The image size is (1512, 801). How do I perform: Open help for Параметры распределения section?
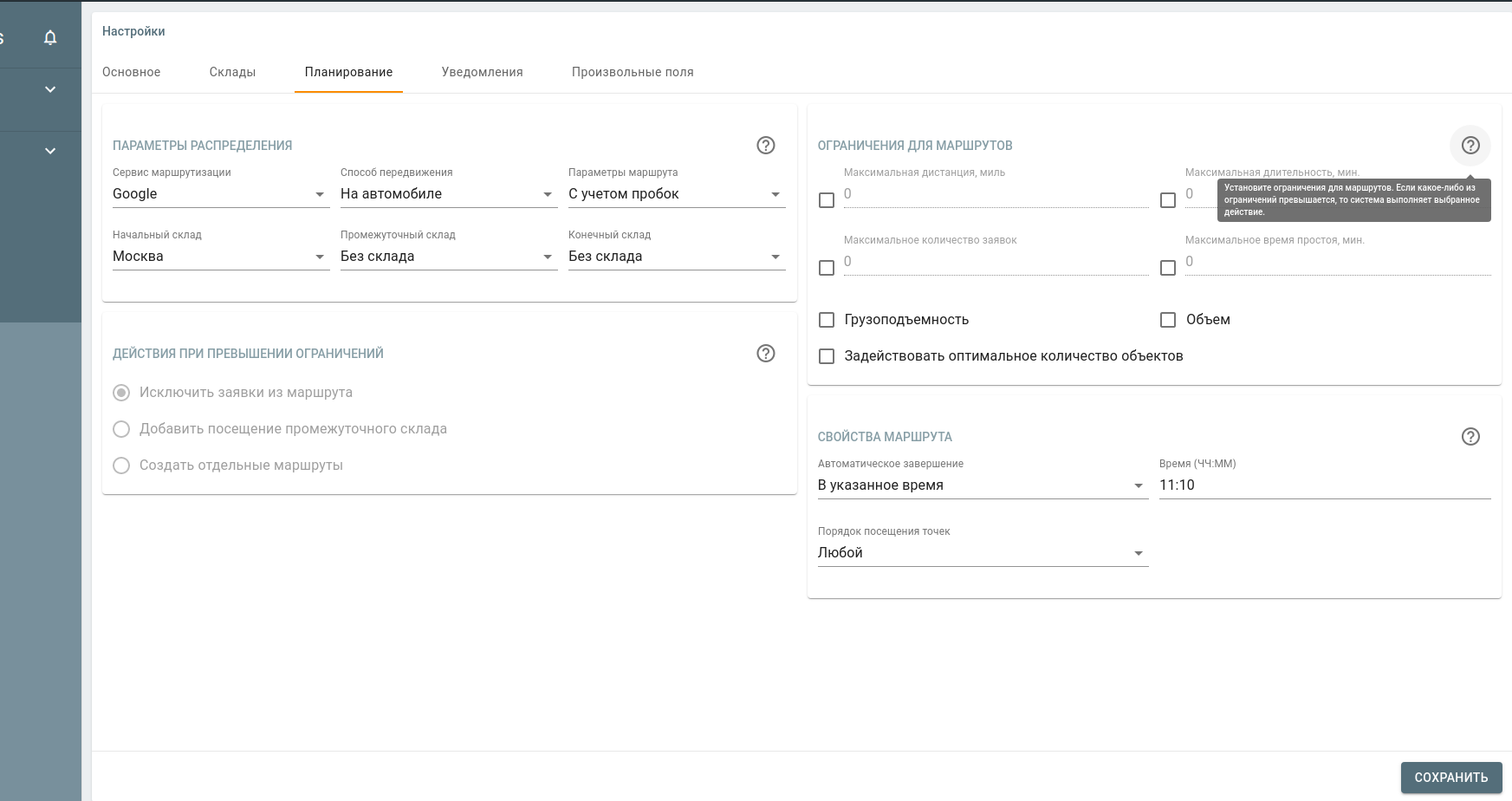coord(765,146)
